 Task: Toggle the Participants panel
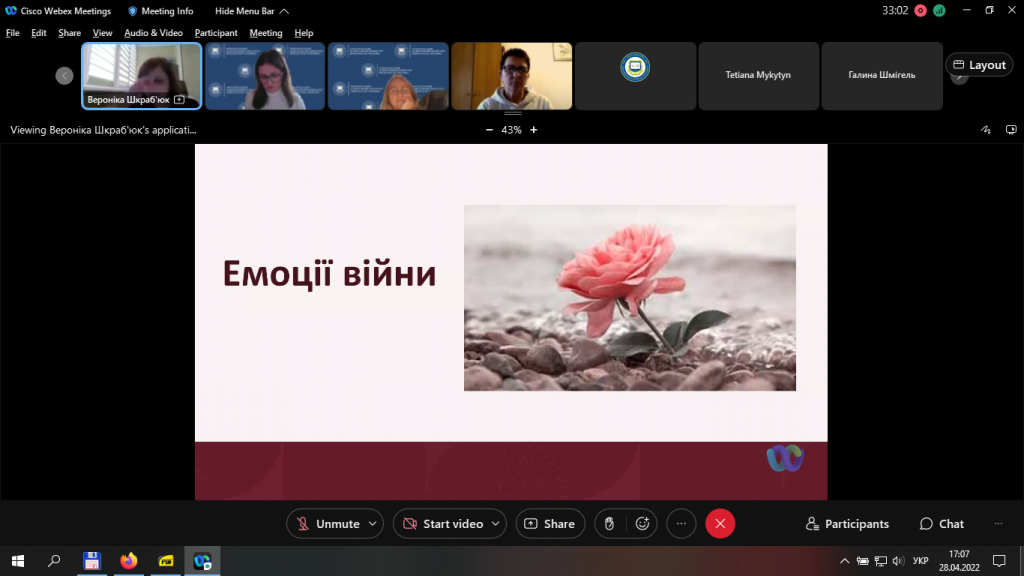pos(847,523)
